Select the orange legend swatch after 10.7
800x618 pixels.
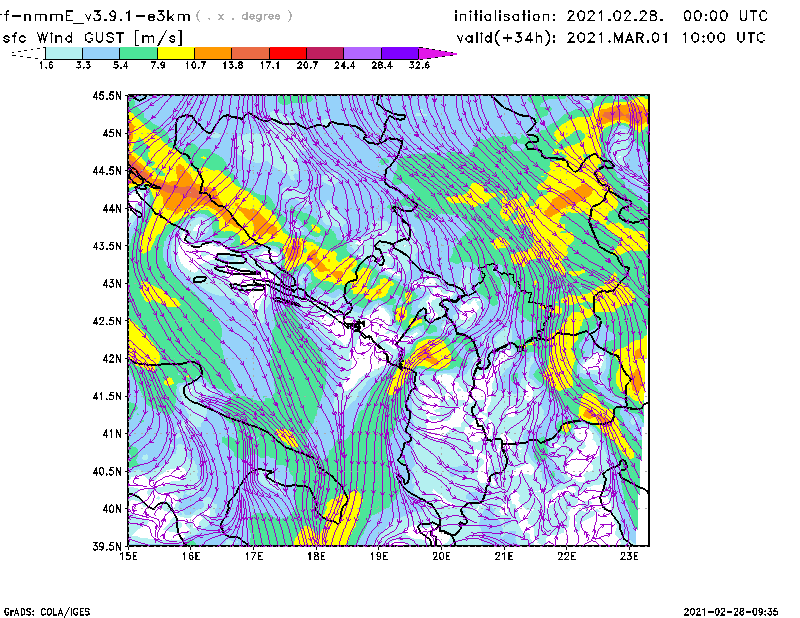click(x=213, y=53)
